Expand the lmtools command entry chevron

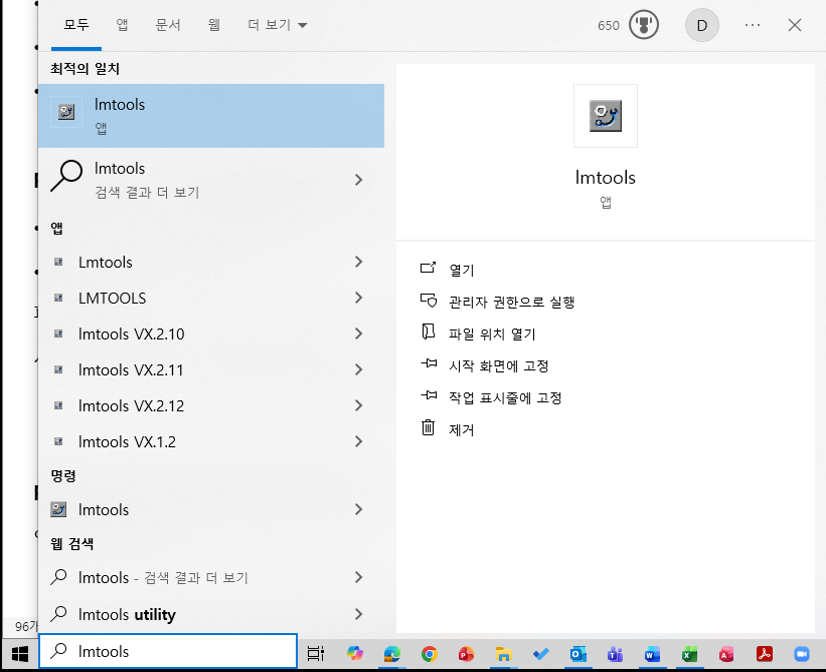359,509
